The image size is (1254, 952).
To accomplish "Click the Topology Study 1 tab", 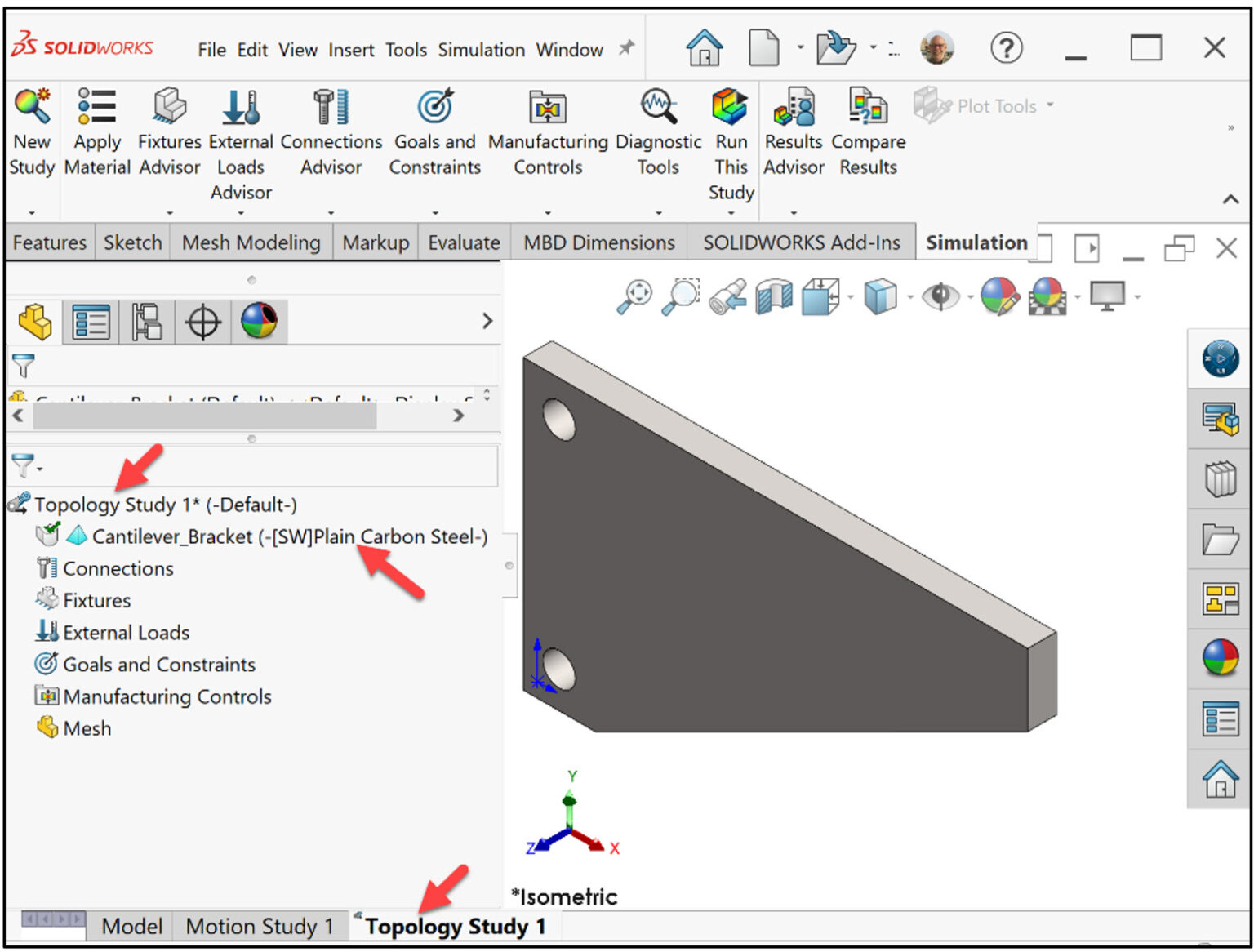I will [454, 926].
